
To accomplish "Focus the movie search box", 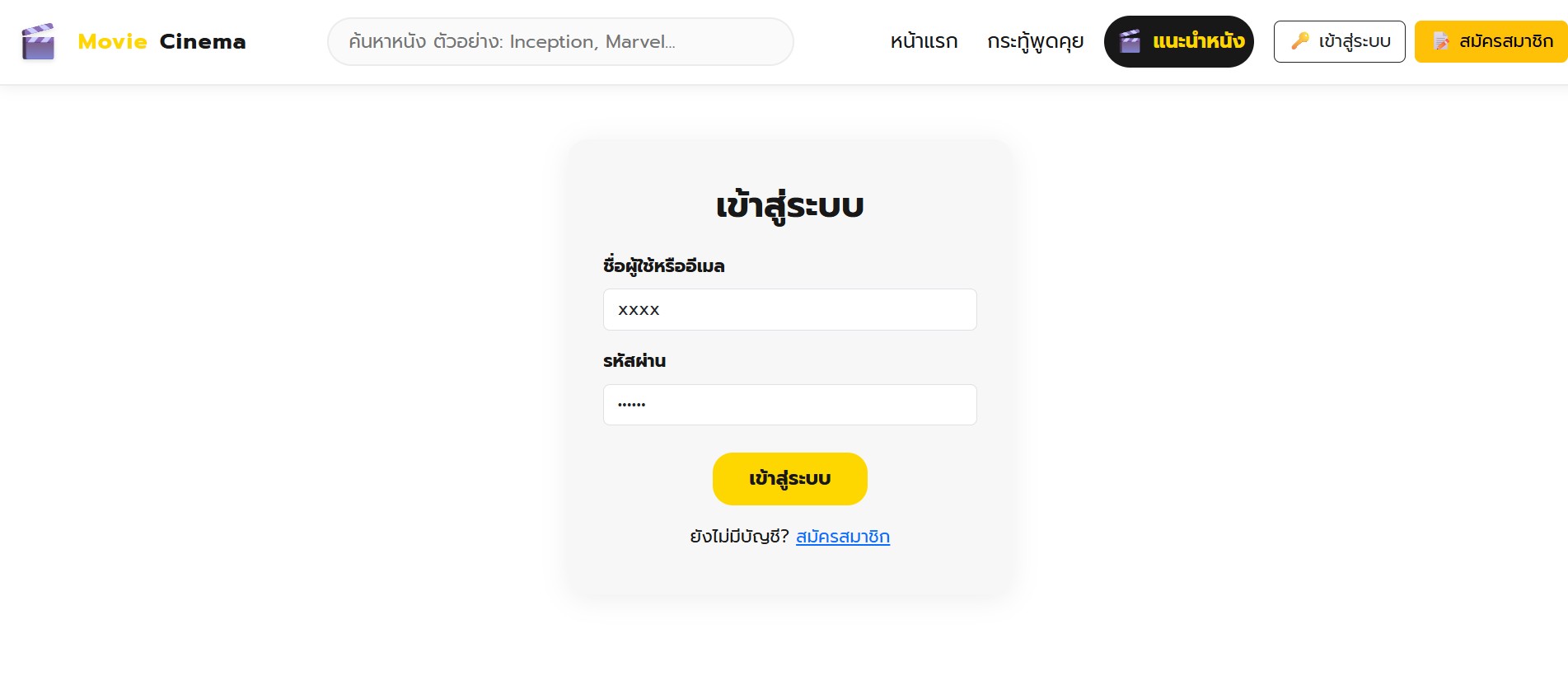I will pyautogui.click(x=560, y=41).
